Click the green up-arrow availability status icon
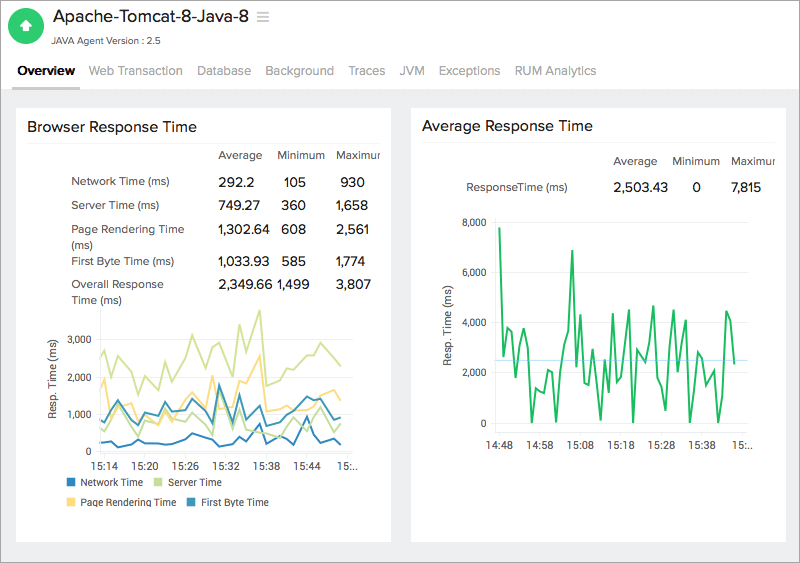 [27, 26]
